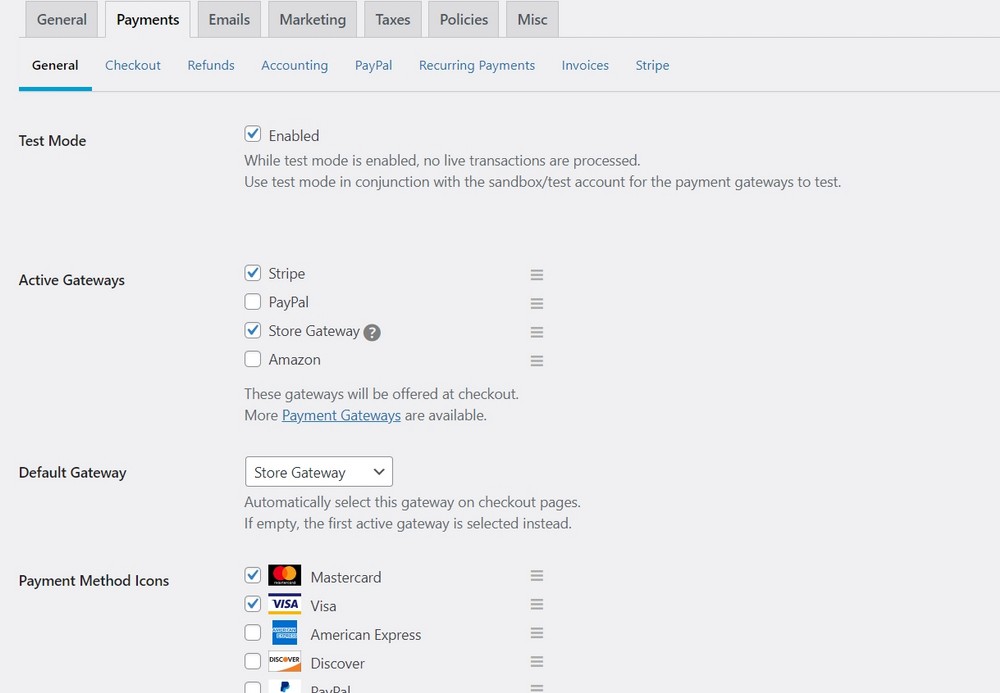1000x693 pixels.
Task: Click the 'Test Mode' setting label
Action: pos(52,140)
